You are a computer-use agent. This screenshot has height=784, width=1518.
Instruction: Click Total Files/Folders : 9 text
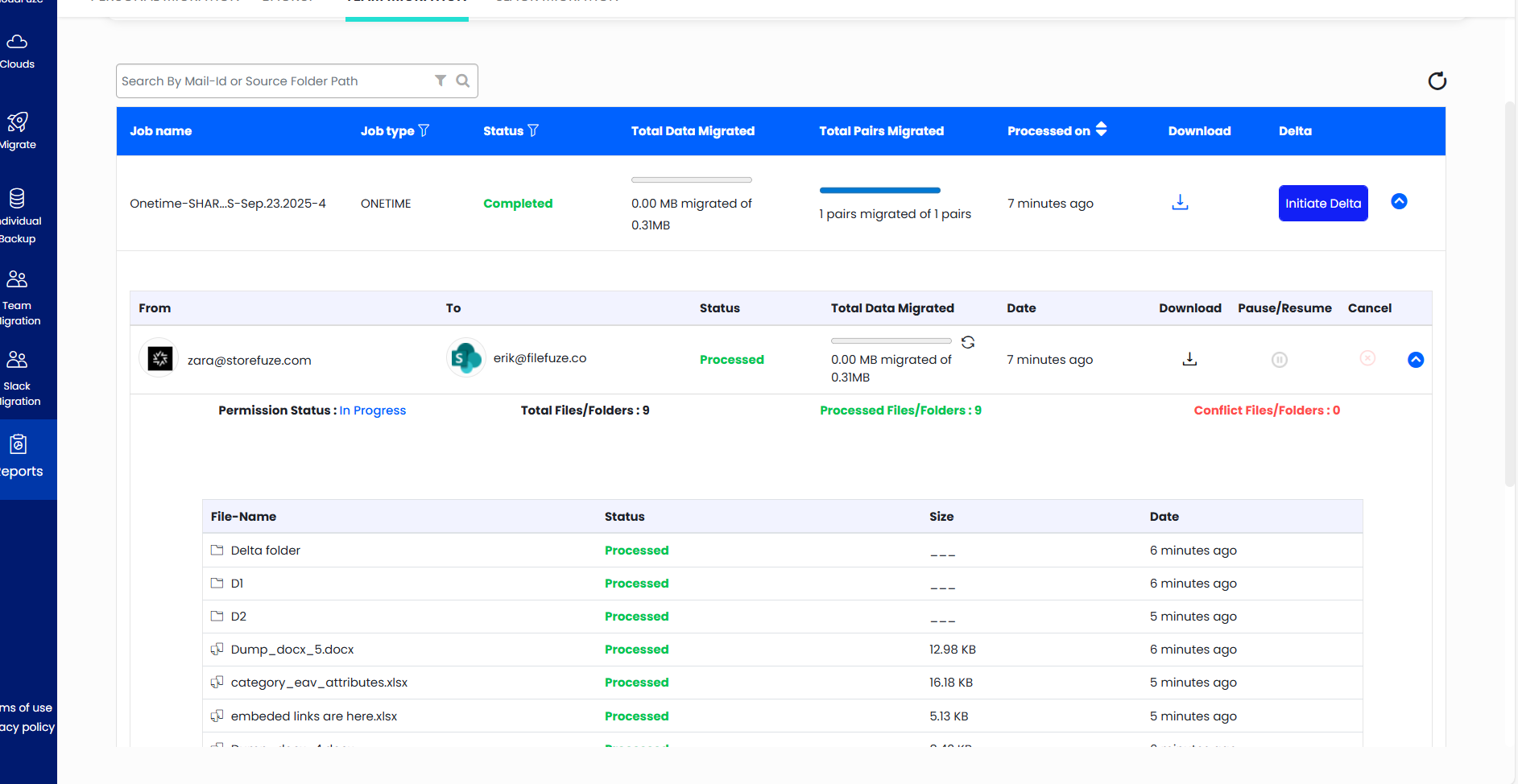pyautogui.click(x=585, y=410)
